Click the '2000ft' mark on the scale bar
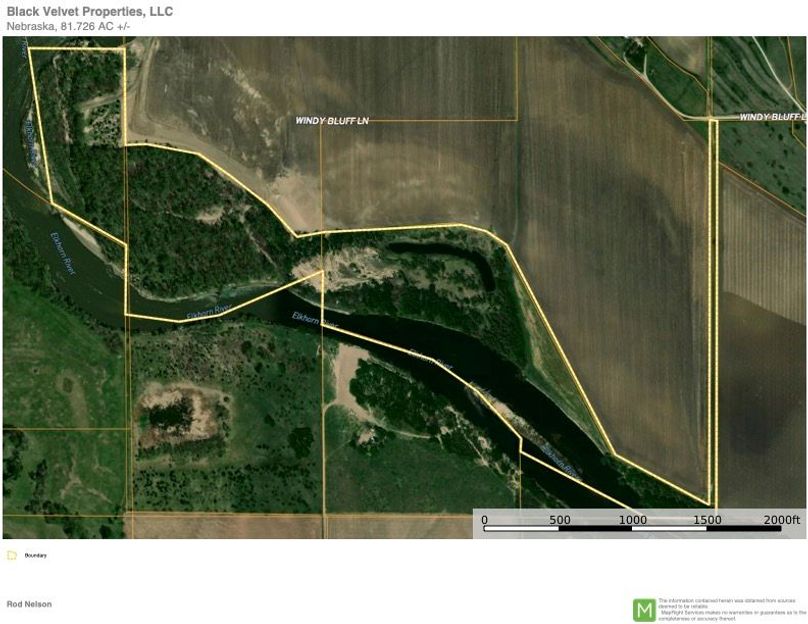 pyautogui.click(x=781, y=520)
